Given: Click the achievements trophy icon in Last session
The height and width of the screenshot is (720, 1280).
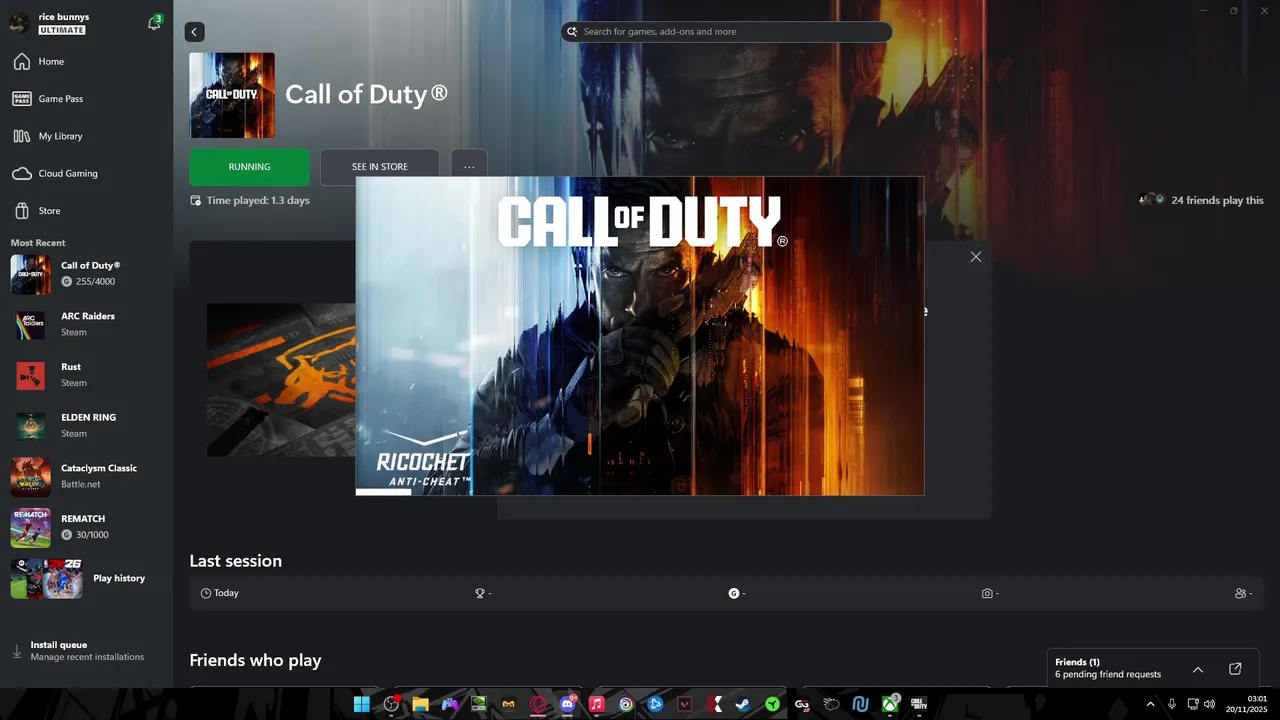Looking at the screenshot, I should tap(480, 593).
